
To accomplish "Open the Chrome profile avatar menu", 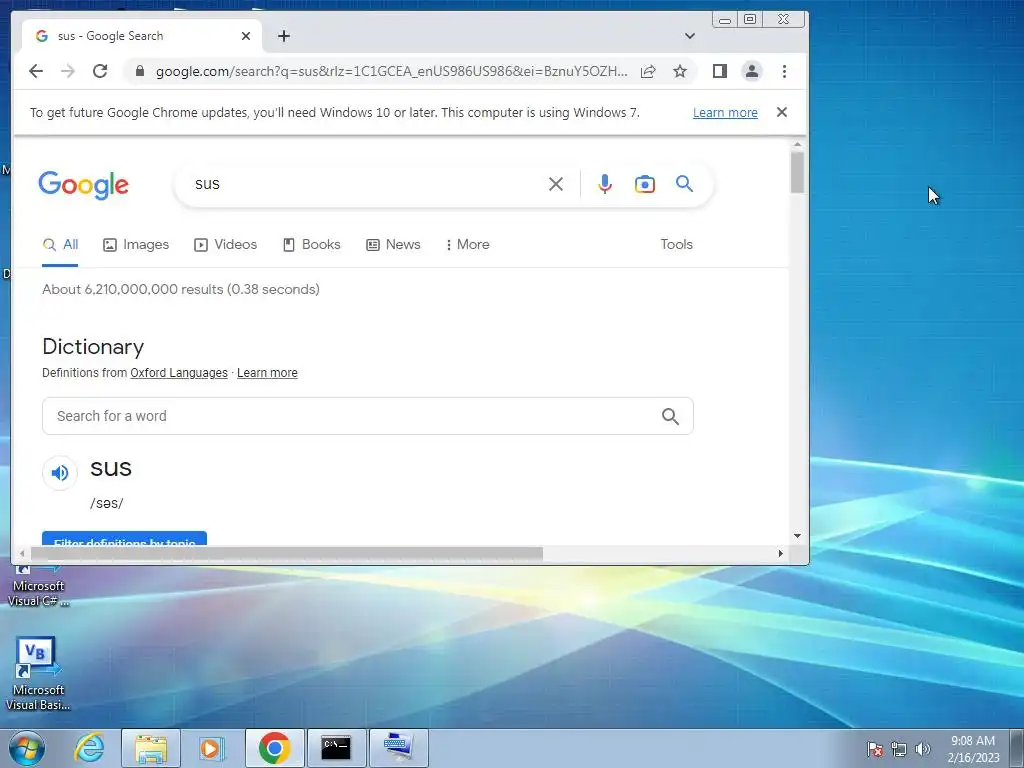I will (x=752, y=71).
